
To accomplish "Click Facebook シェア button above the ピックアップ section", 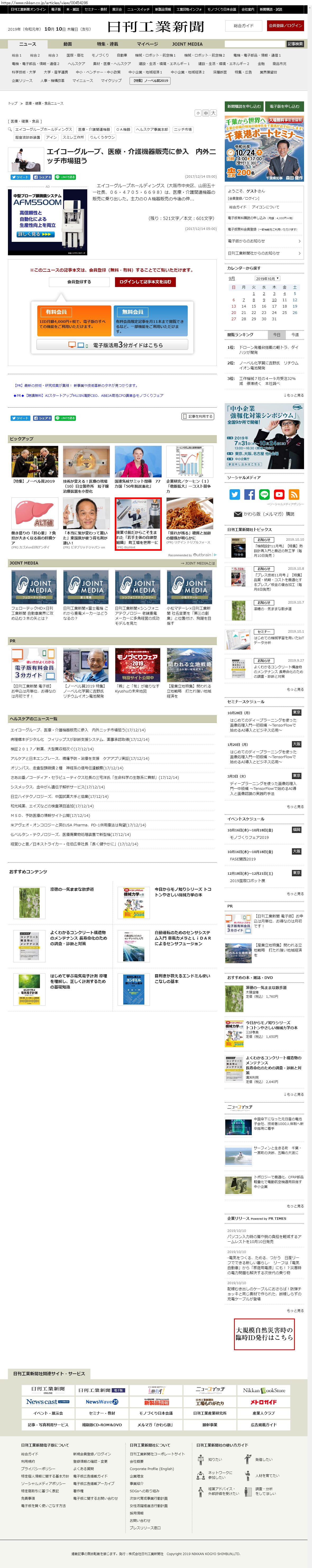I will click(x=42, y=418).
